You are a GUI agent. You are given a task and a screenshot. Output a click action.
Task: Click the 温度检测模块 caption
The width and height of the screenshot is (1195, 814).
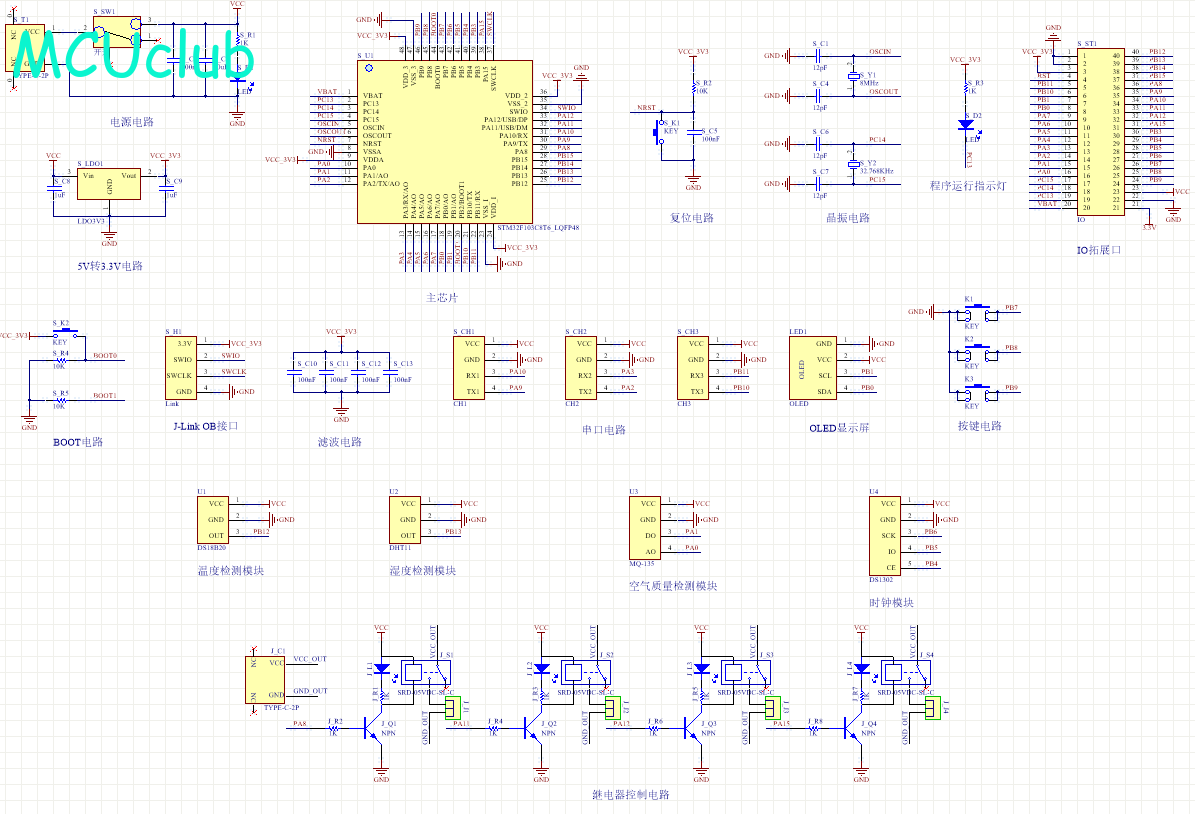coord(231,570)
